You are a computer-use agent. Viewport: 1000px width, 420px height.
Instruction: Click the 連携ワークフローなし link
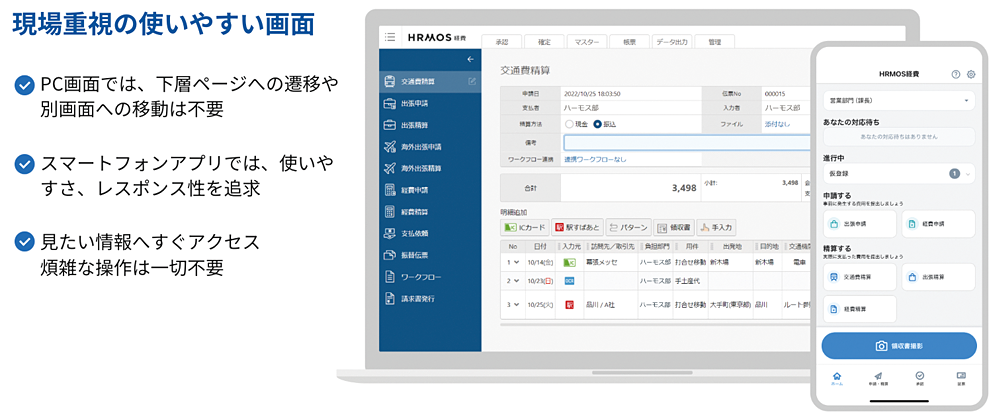point(596,159)
